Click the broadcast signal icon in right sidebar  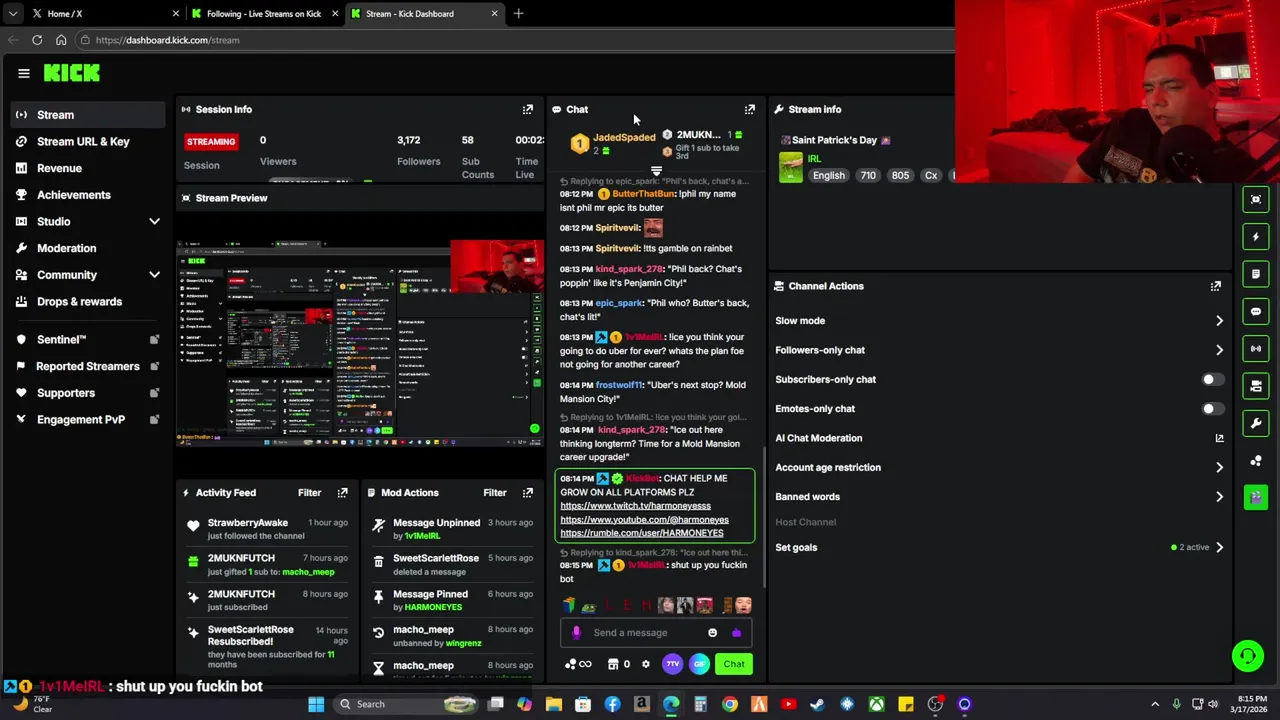[1256, 348]
